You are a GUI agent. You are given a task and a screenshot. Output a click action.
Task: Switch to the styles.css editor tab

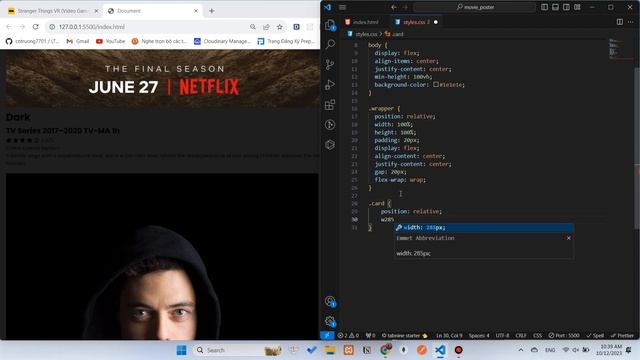pos(413,22)
